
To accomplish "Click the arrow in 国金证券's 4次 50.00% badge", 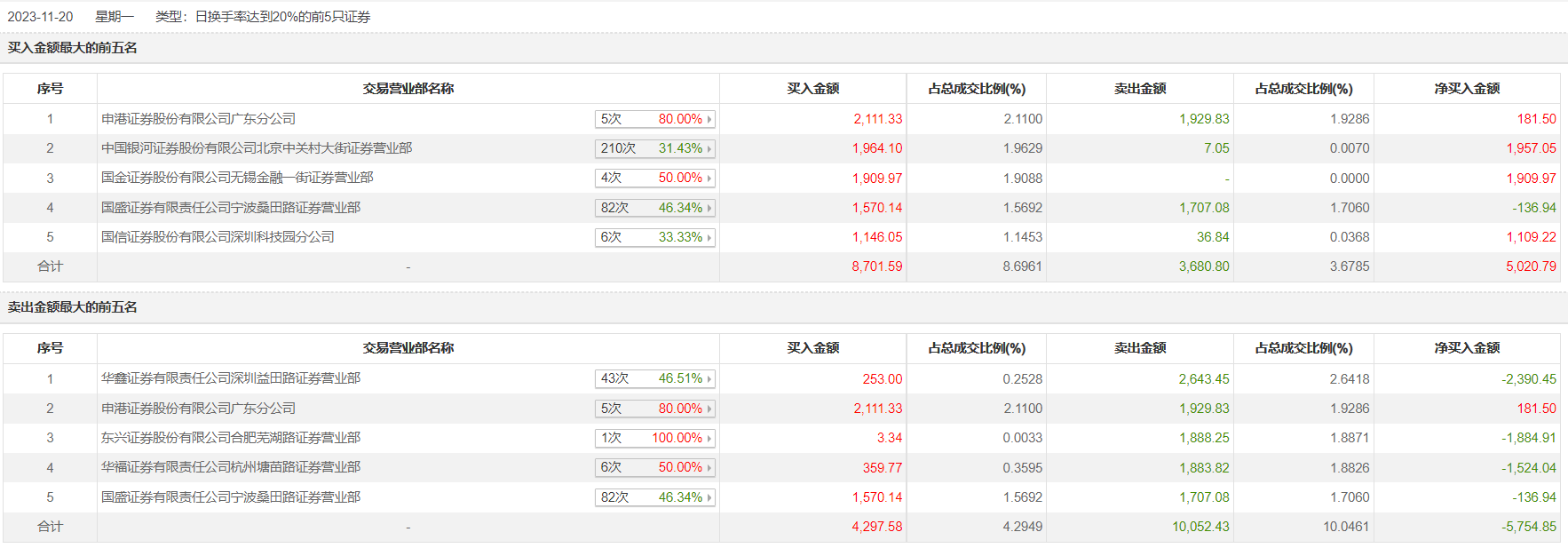I will click(709, 178).
